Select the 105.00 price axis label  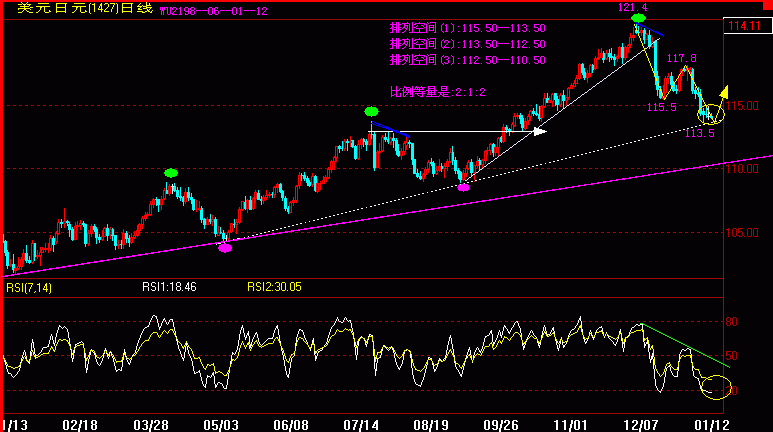click(742, 232)
